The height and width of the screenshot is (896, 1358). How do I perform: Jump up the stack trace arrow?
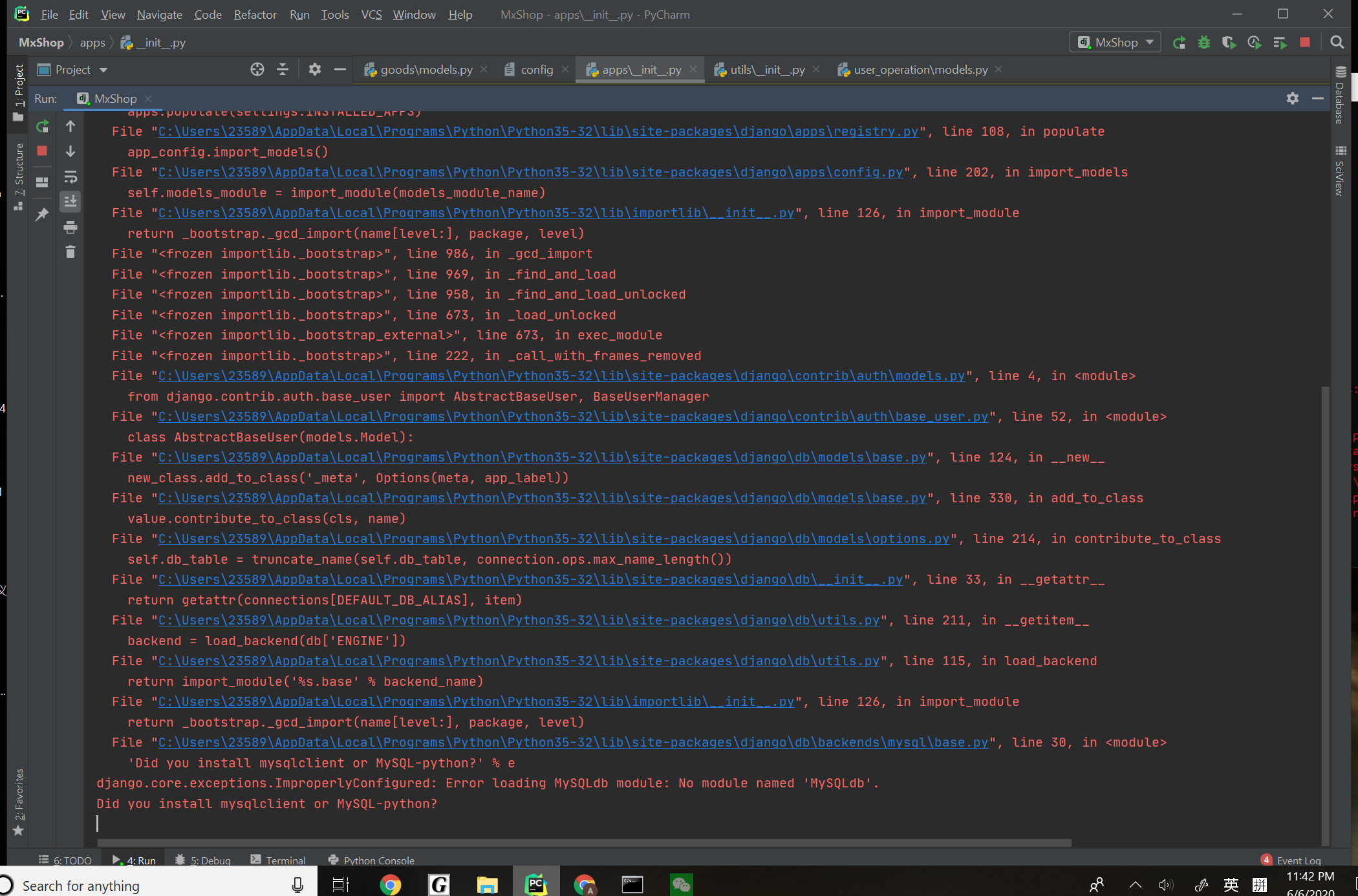click(x=70, y=126)
